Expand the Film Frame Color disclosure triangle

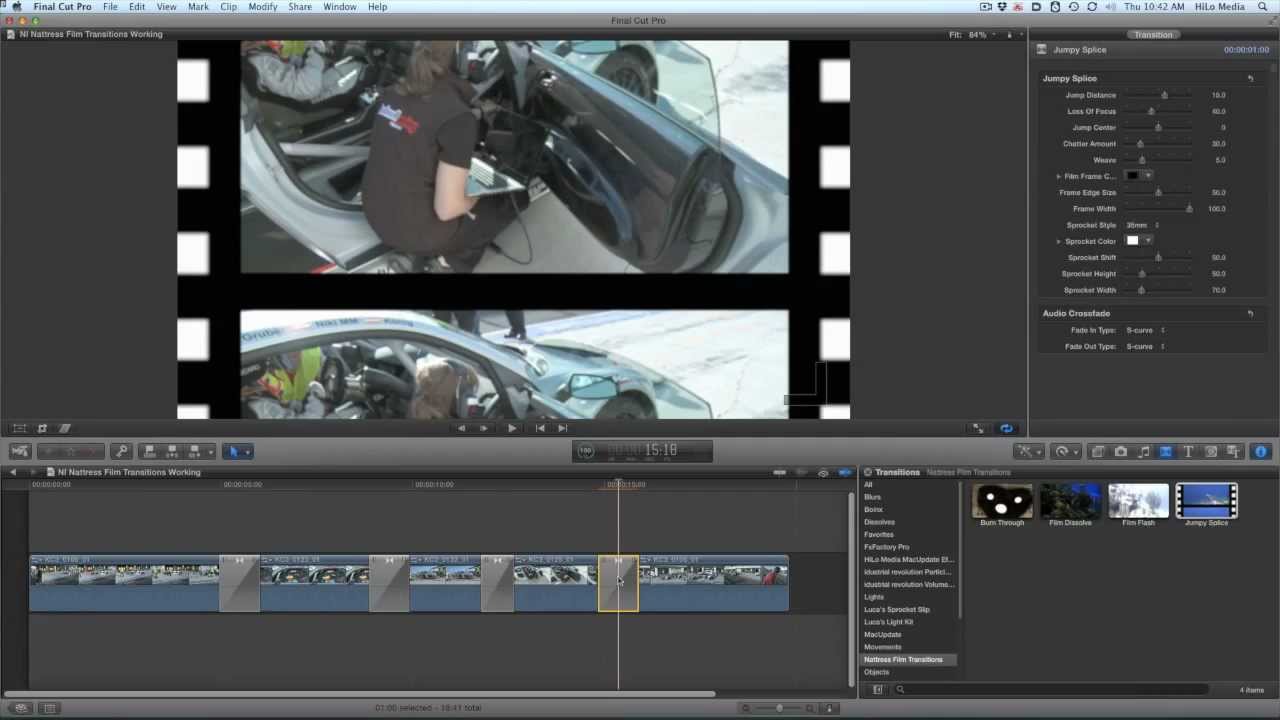[1058, 176]
